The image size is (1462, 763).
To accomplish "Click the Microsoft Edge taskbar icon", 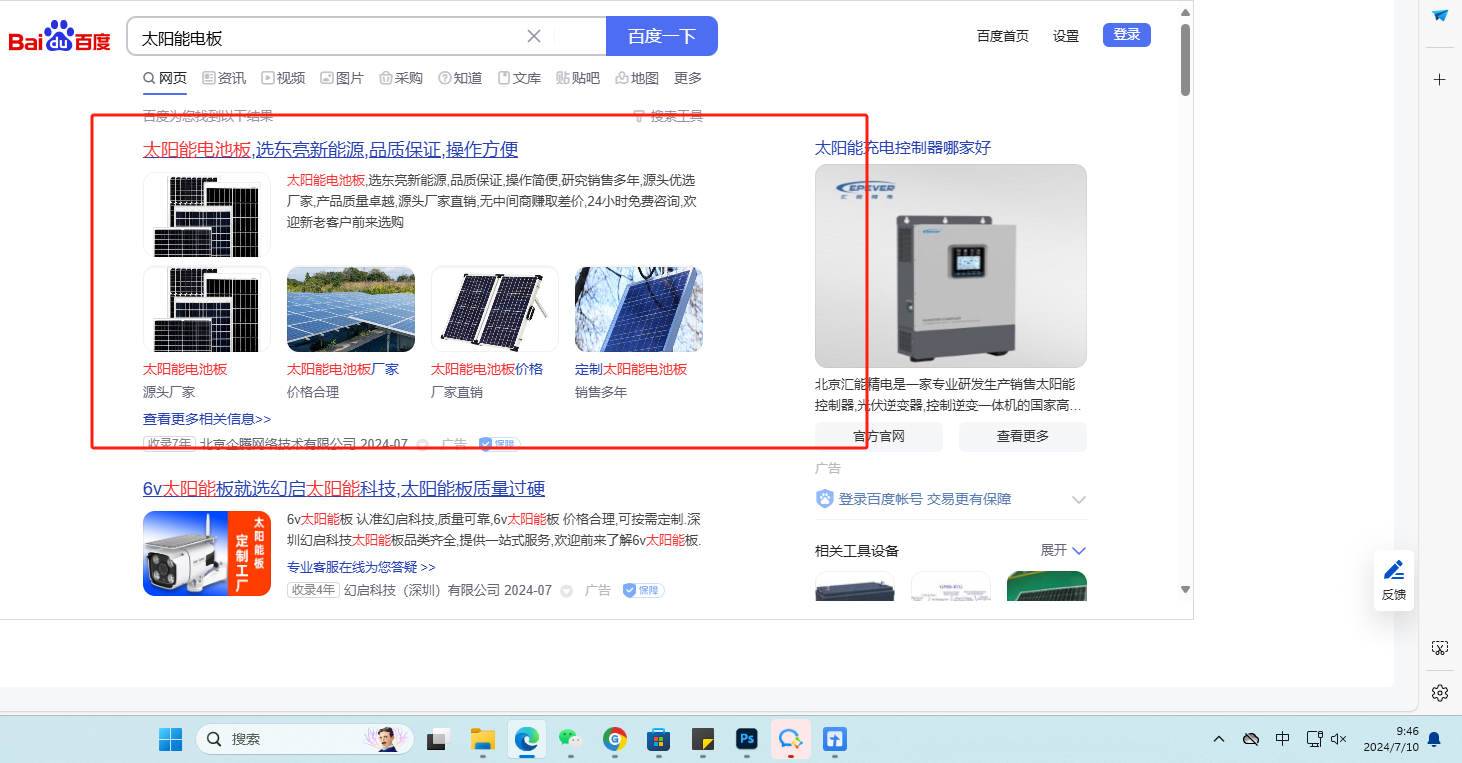I will 526,739.
